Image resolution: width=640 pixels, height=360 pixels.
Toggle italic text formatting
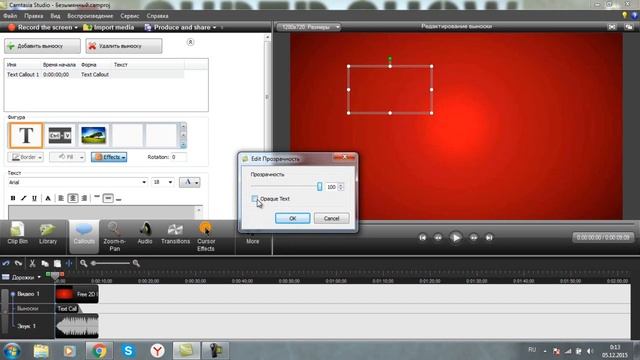[24, 198]
